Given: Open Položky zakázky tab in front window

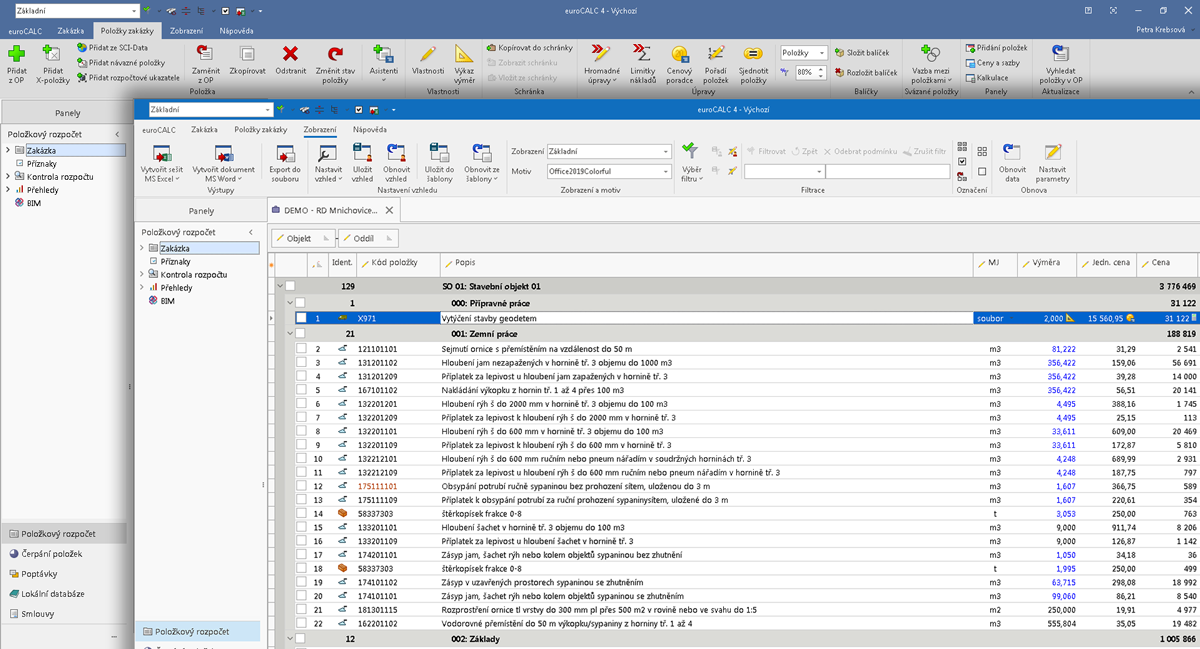Looking at the screenshot, I should [261, 129].
